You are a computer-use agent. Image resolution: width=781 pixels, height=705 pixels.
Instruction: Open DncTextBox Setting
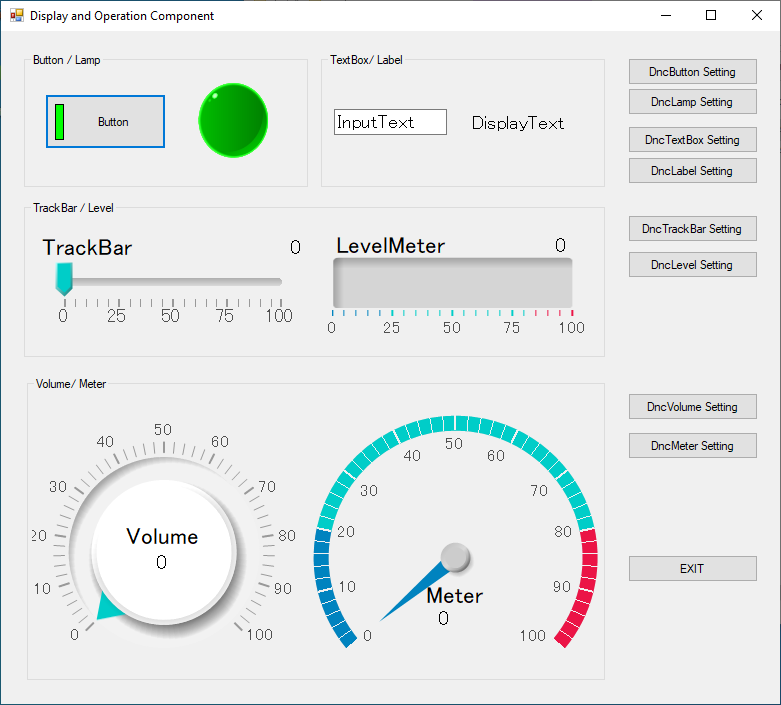point(692,140)
